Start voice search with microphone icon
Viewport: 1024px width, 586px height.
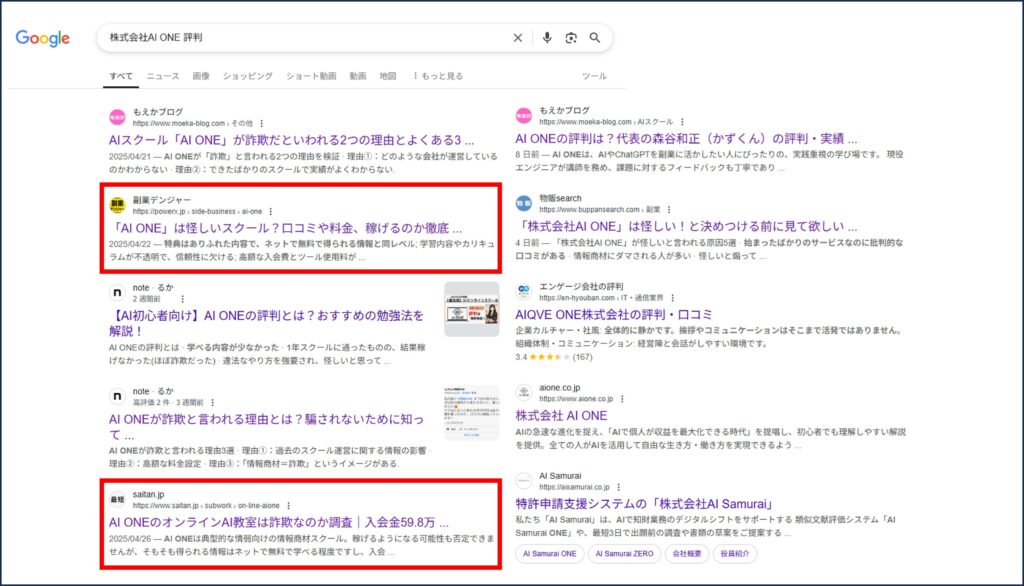point(547,38)
